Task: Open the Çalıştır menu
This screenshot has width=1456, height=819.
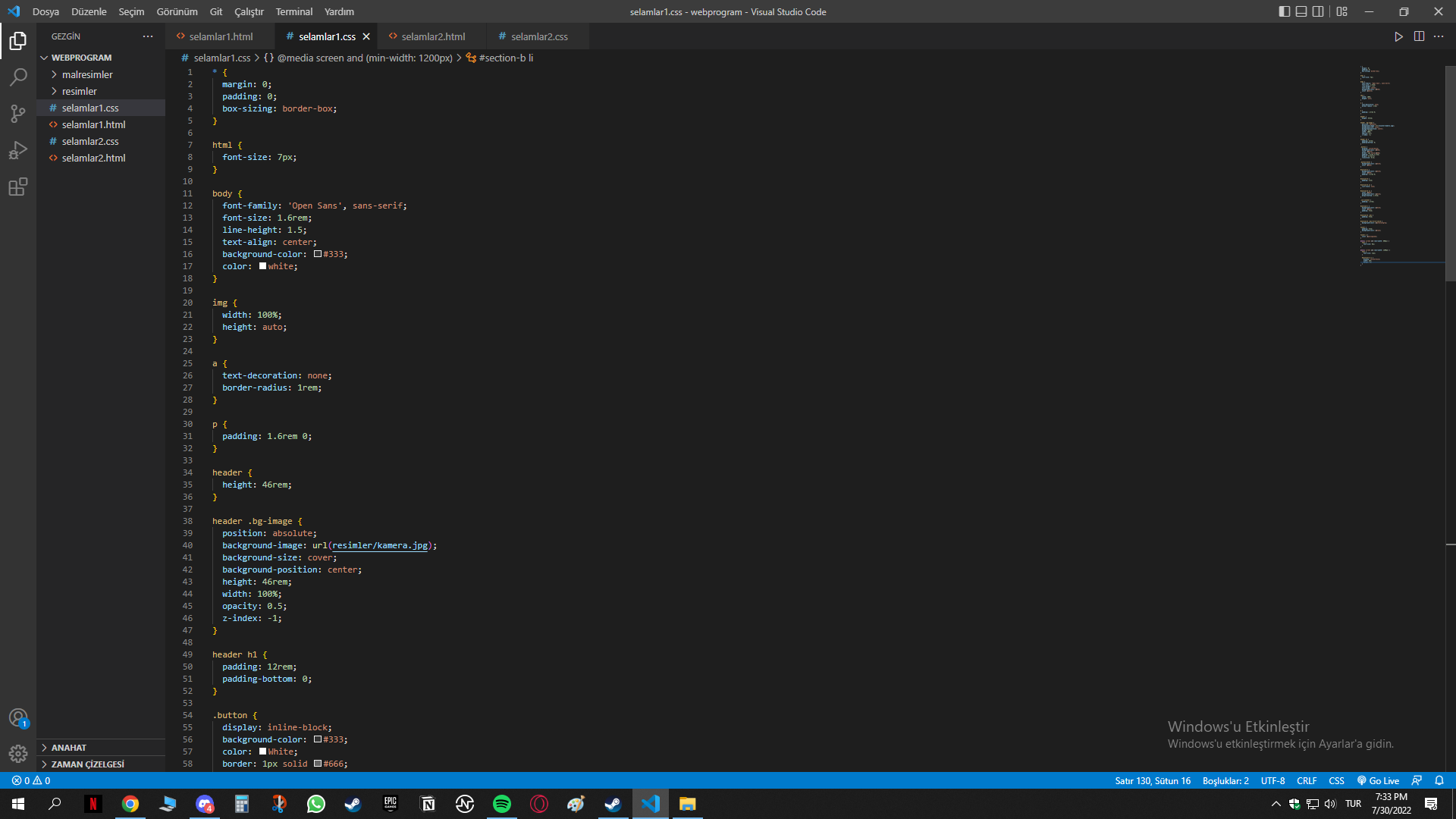Action: [249, 11]
